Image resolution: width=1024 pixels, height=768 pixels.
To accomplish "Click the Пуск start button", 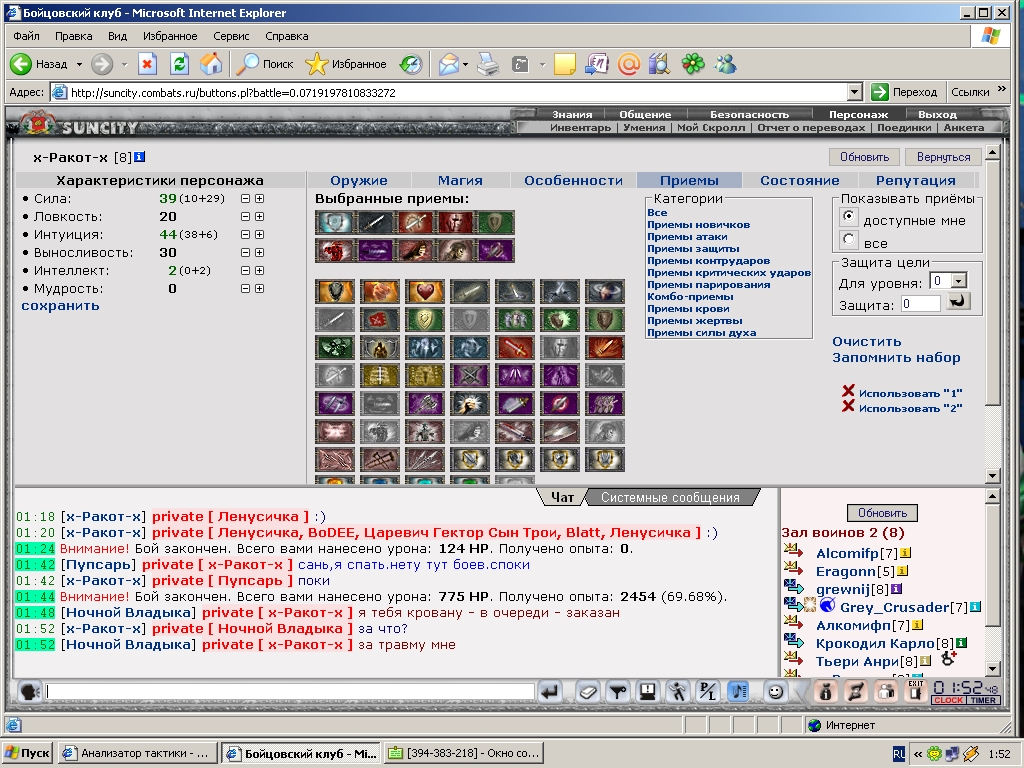I will [x=28, y=754].
